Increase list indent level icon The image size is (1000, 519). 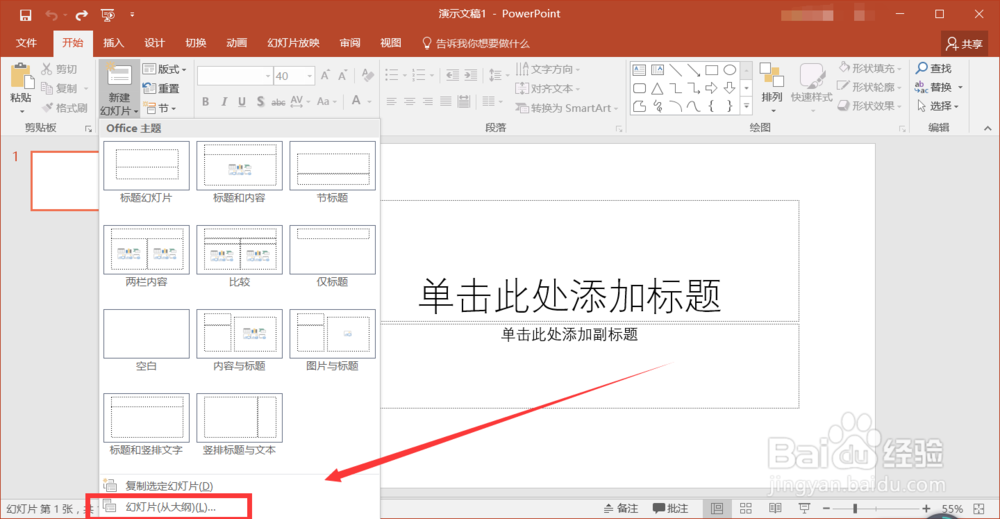pos(471,75)
